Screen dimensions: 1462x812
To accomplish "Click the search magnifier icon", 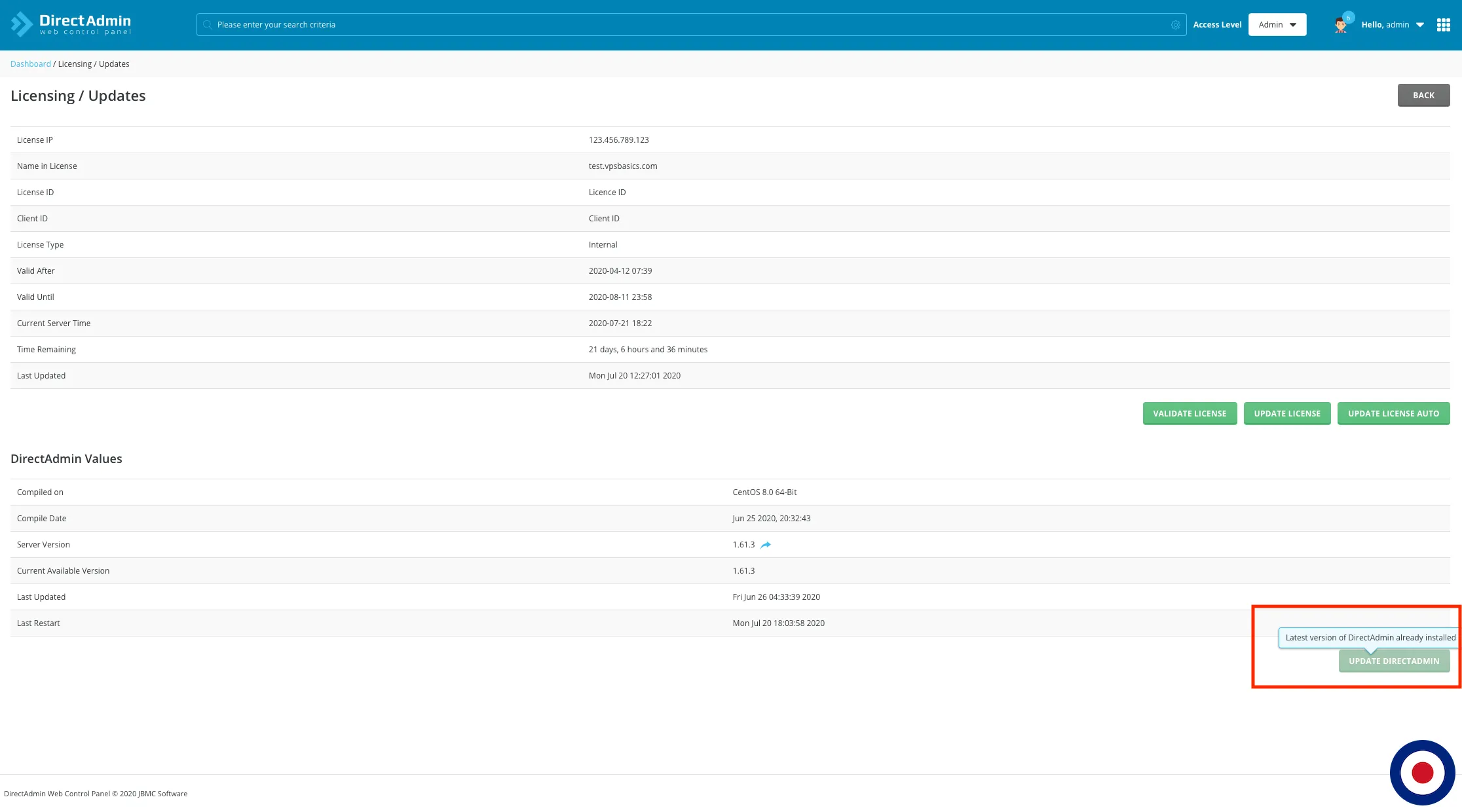I will [208, 25].
